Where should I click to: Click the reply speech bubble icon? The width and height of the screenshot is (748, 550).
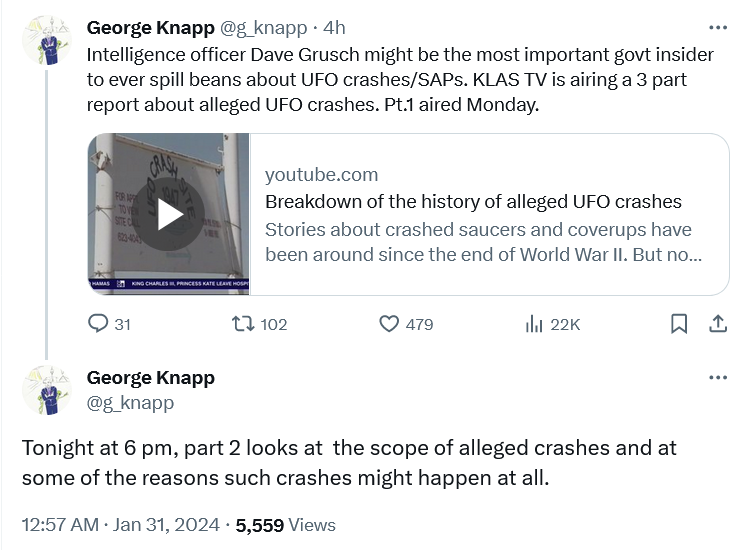click(98, 324)
